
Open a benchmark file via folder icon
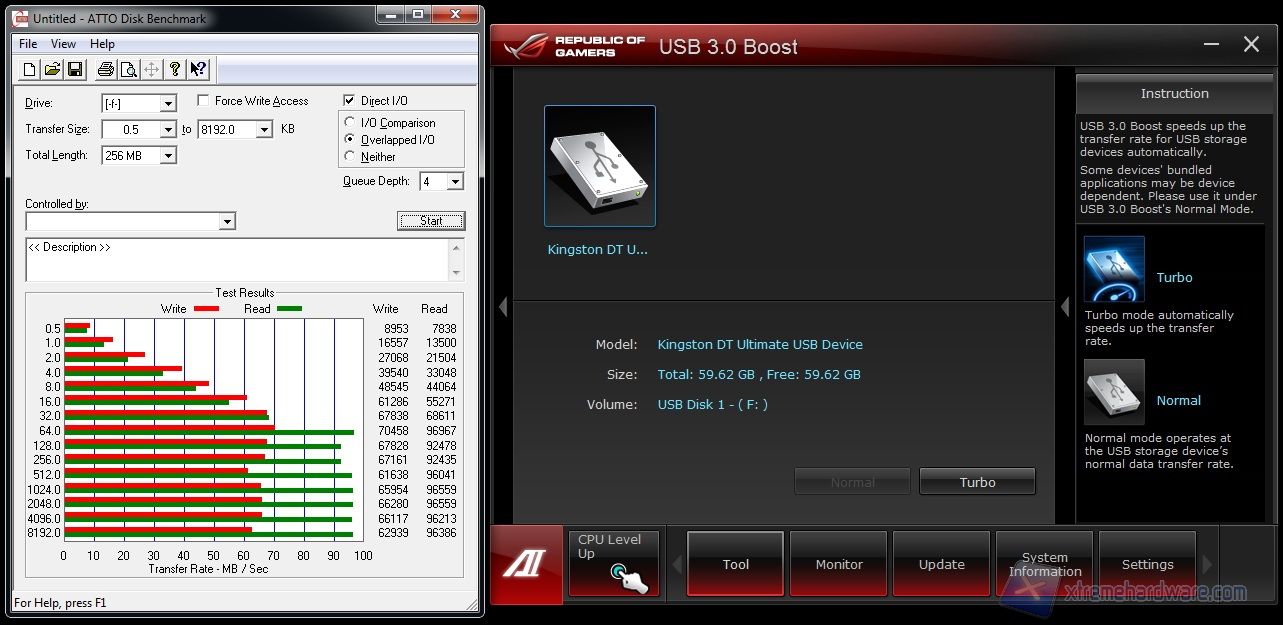tap(51, 69)
